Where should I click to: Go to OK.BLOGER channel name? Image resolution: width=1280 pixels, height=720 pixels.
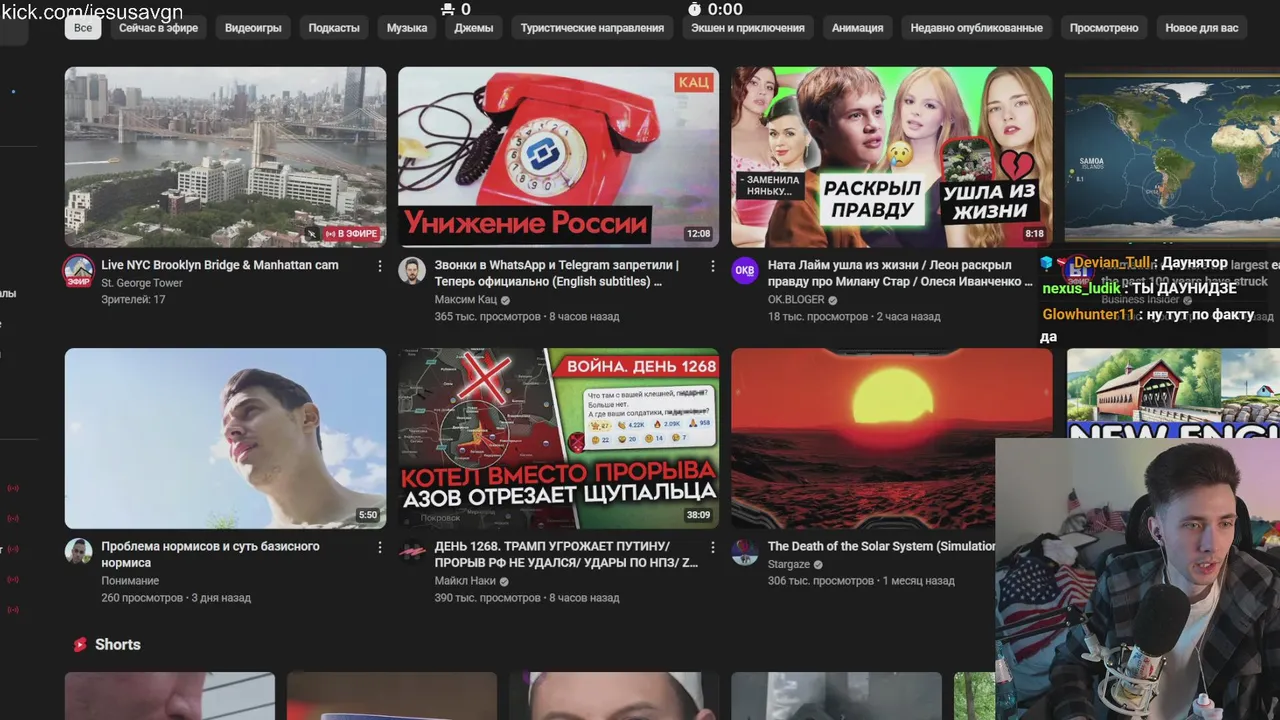[796, 300]
